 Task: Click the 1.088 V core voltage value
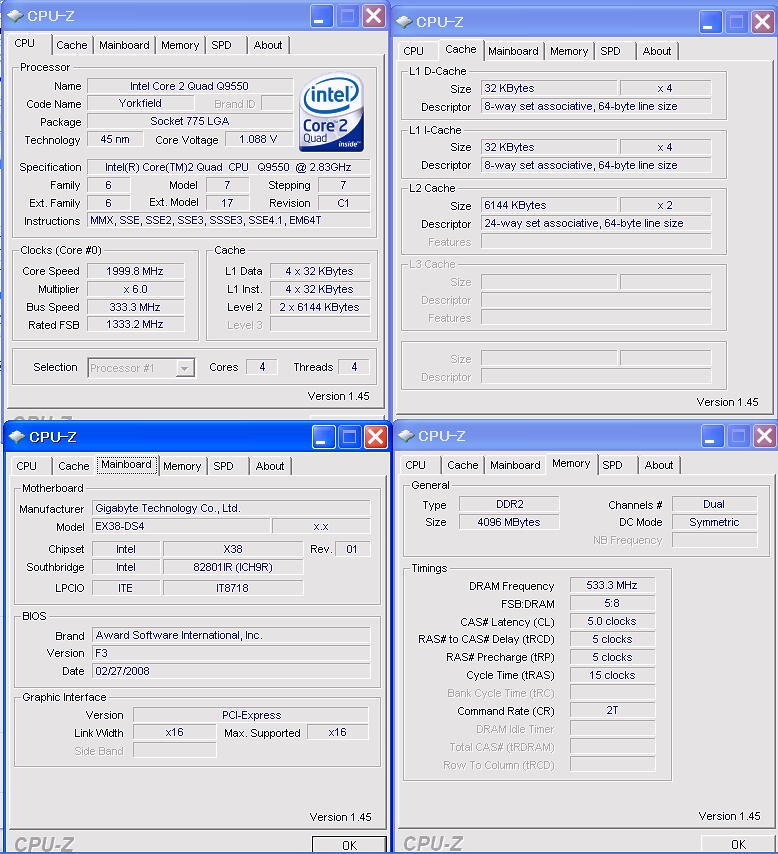[x=258, y=139]
